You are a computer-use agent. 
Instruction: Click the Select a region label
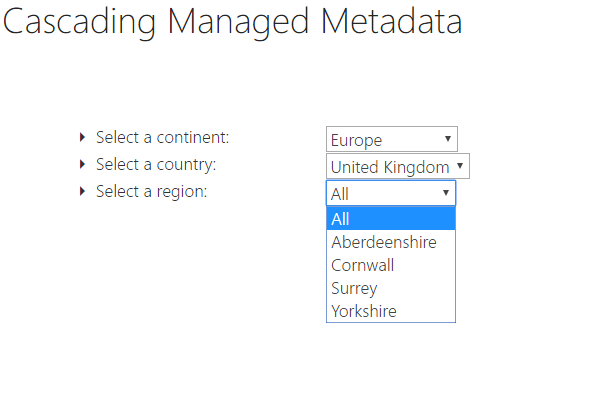(x=151, y=192)
